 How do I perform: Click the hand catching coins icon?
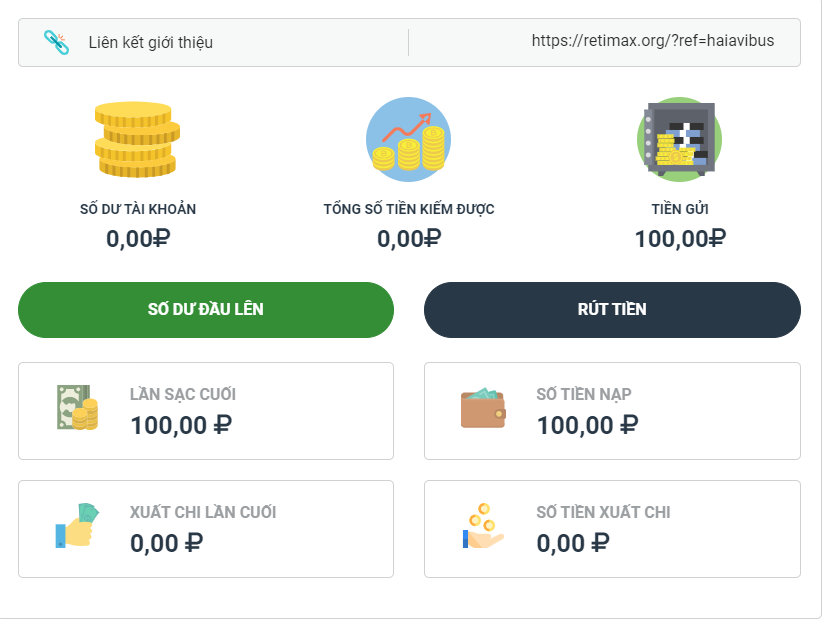point(482,526)
